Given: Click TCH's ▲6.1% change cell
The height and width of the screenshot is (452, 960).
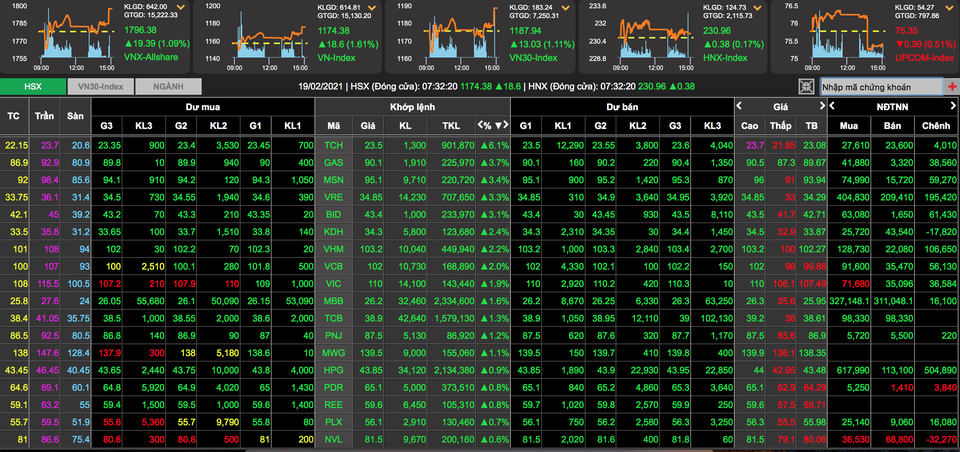Looking at the screenshot, I should (x=492, y=145).
